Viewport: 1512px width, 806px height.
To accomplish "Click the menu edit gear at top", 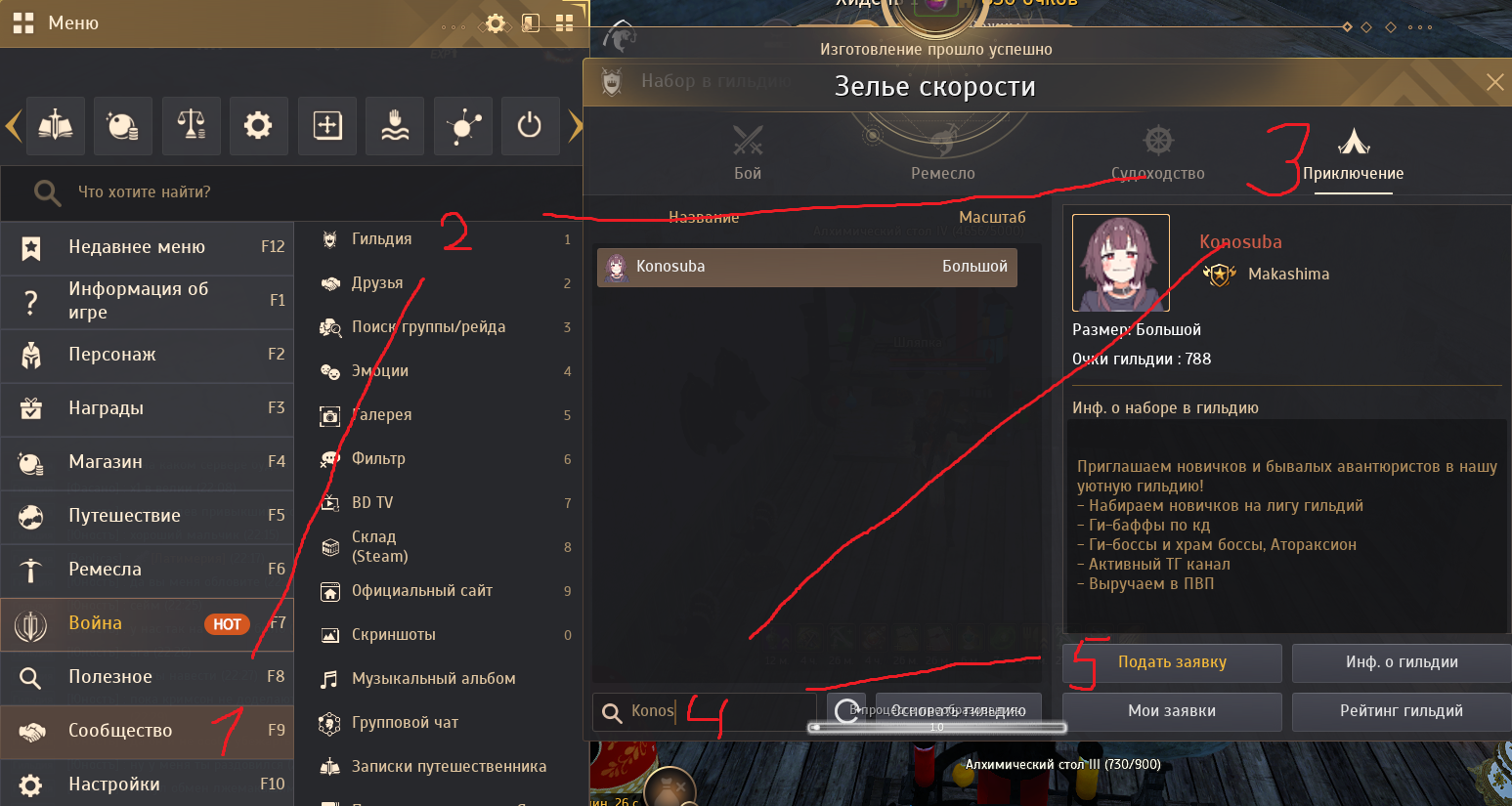I will [496, 23].
